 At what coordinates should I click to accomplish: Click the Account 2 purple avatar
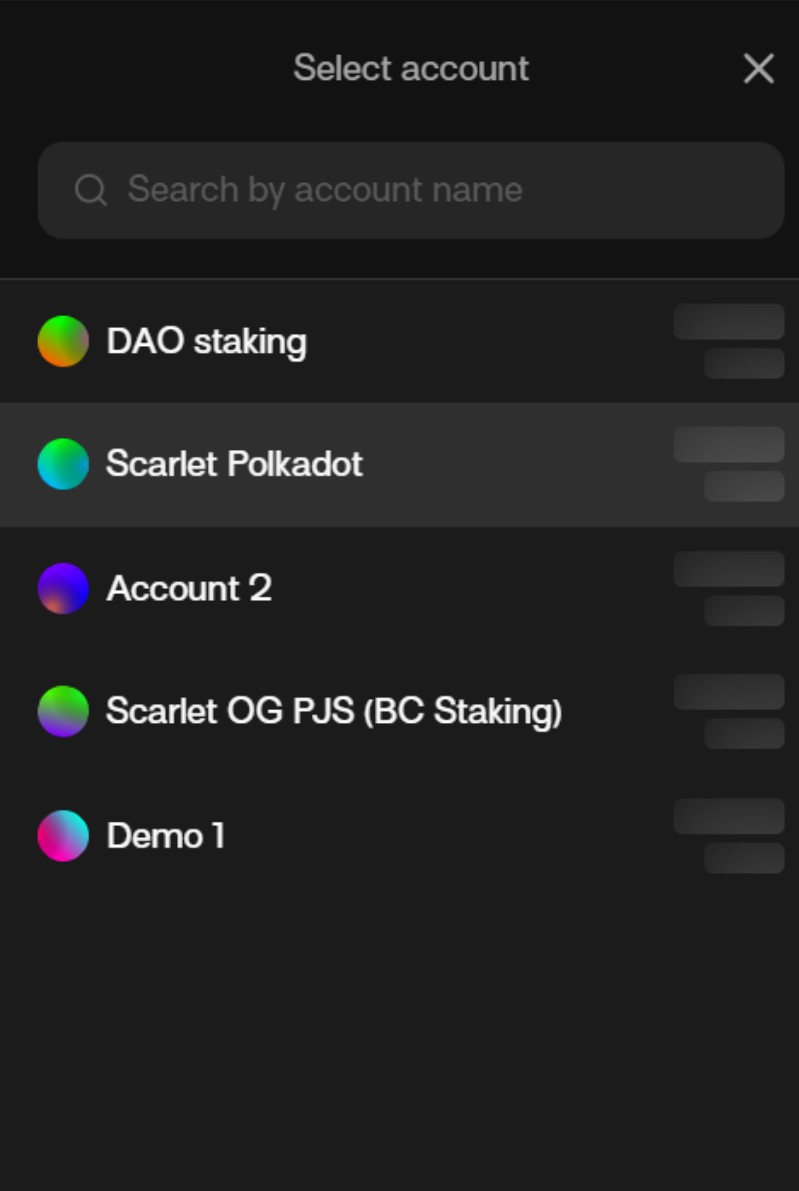point(63,588)
